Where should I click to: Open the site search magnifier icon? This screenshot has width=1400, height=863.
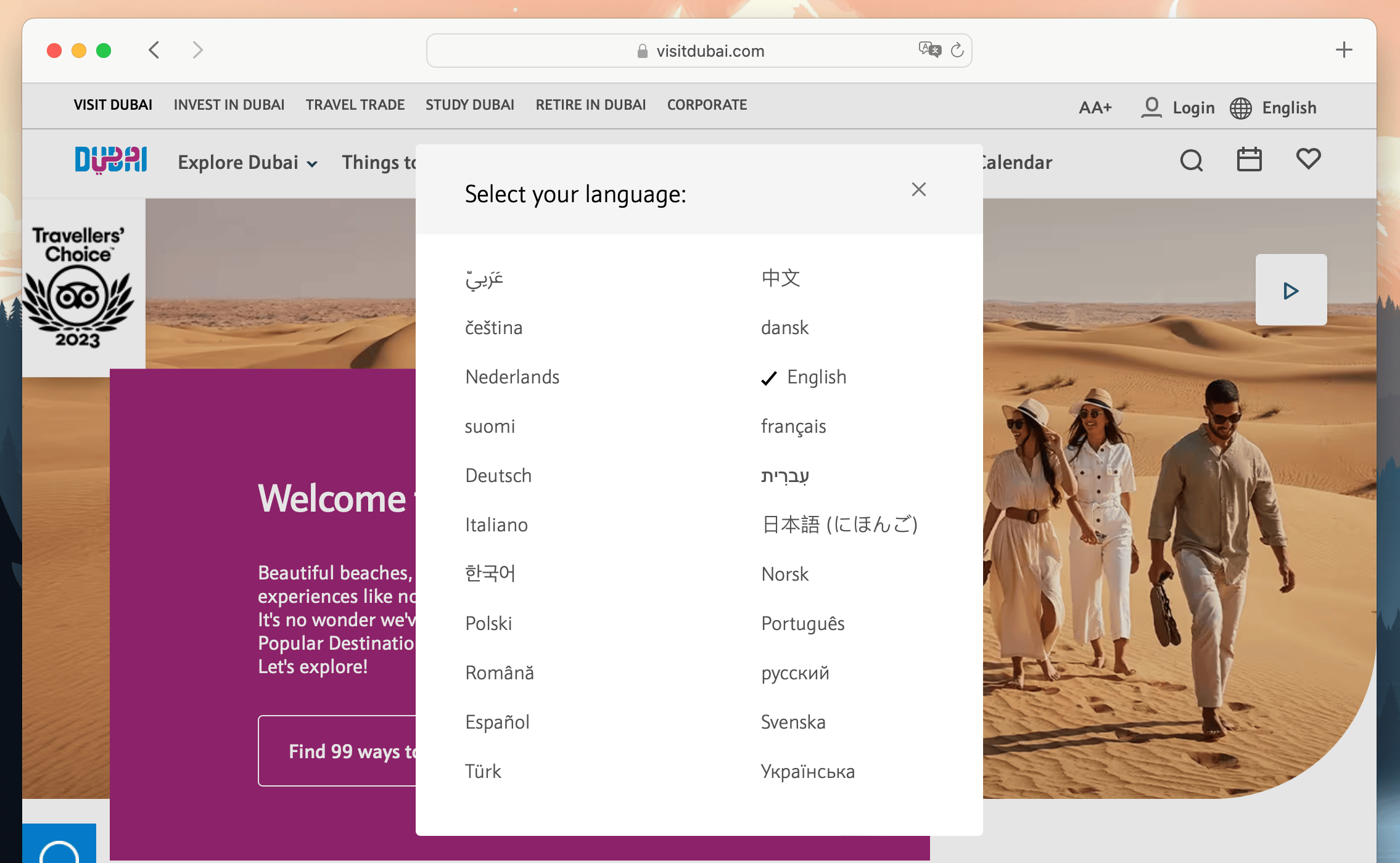[x=1191, y=161]
